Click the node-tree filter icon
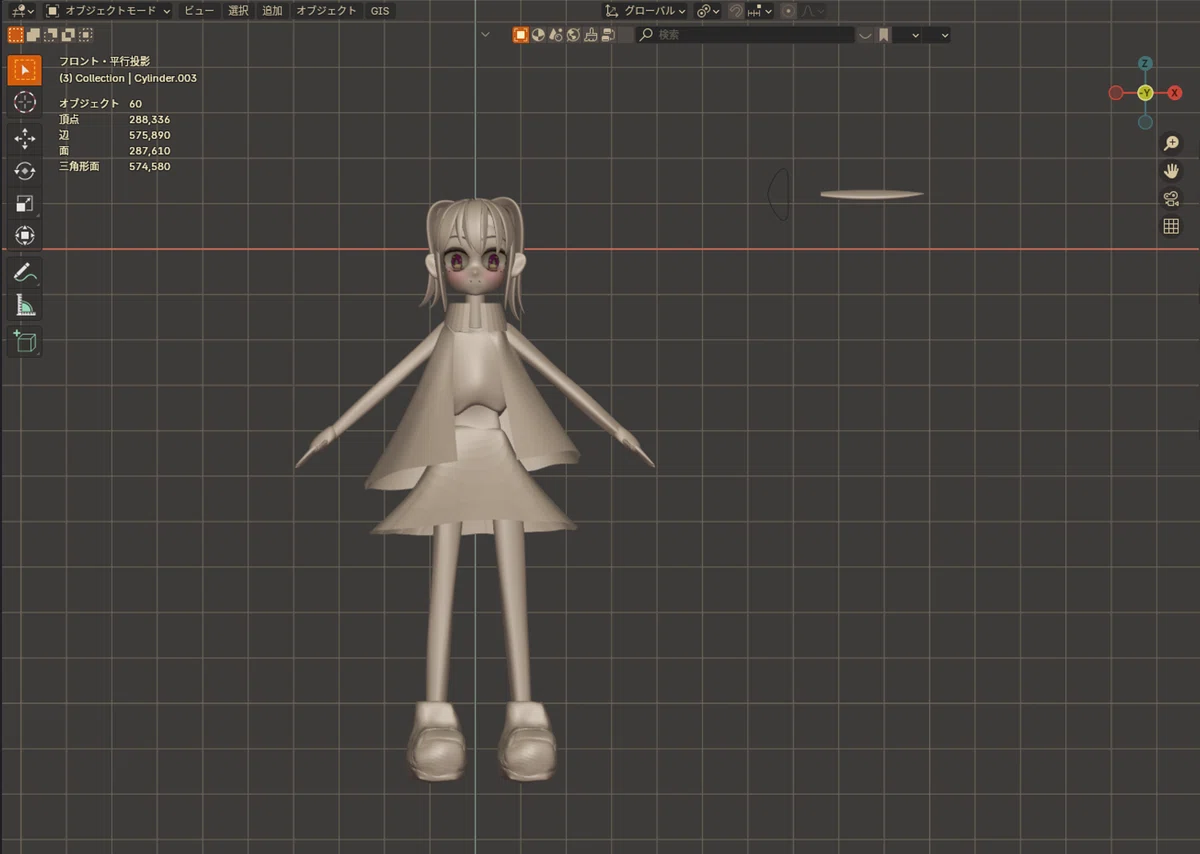The width and height of the screenshot is (1200, 854). [608, 34]
